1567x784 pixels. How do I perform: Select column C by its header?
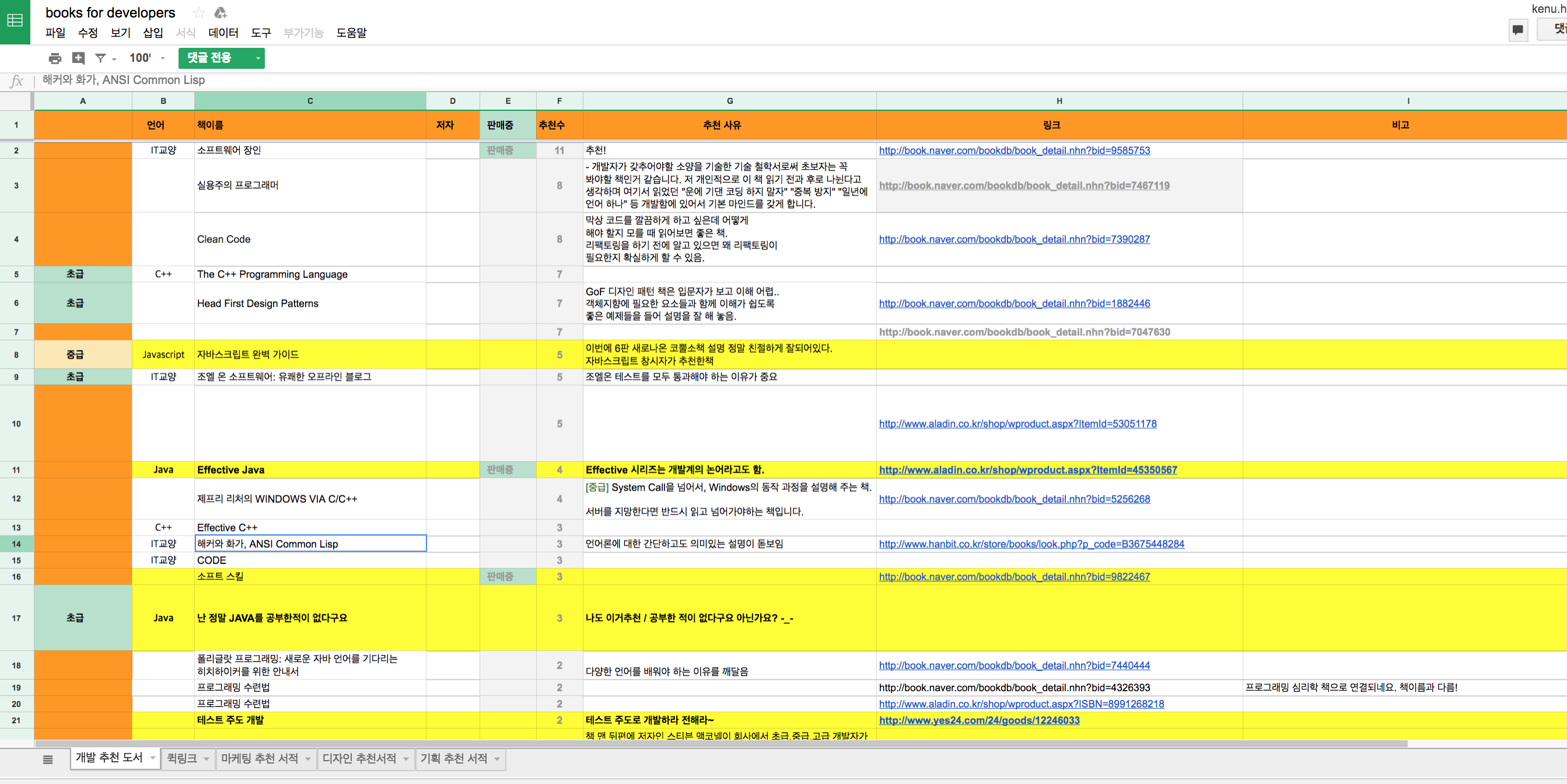click(x=310, y=101)
